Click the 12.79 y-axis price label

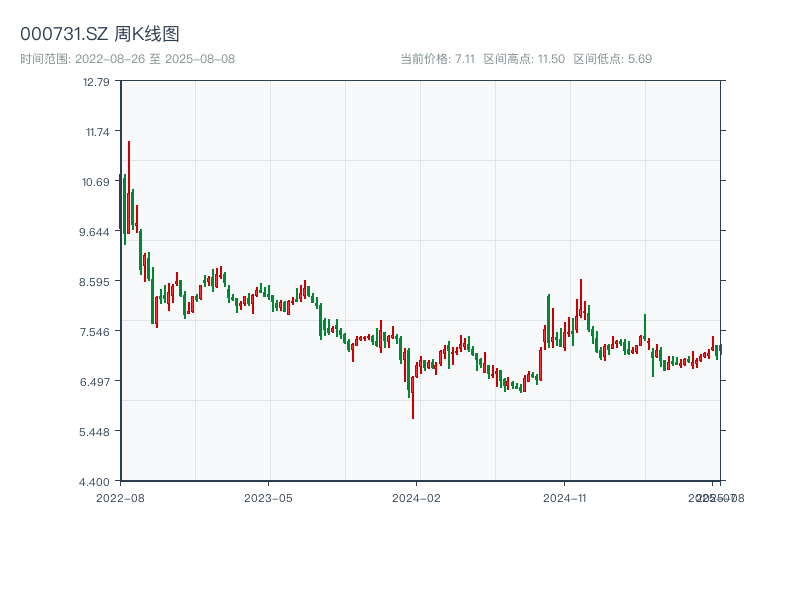coord(96,82)
